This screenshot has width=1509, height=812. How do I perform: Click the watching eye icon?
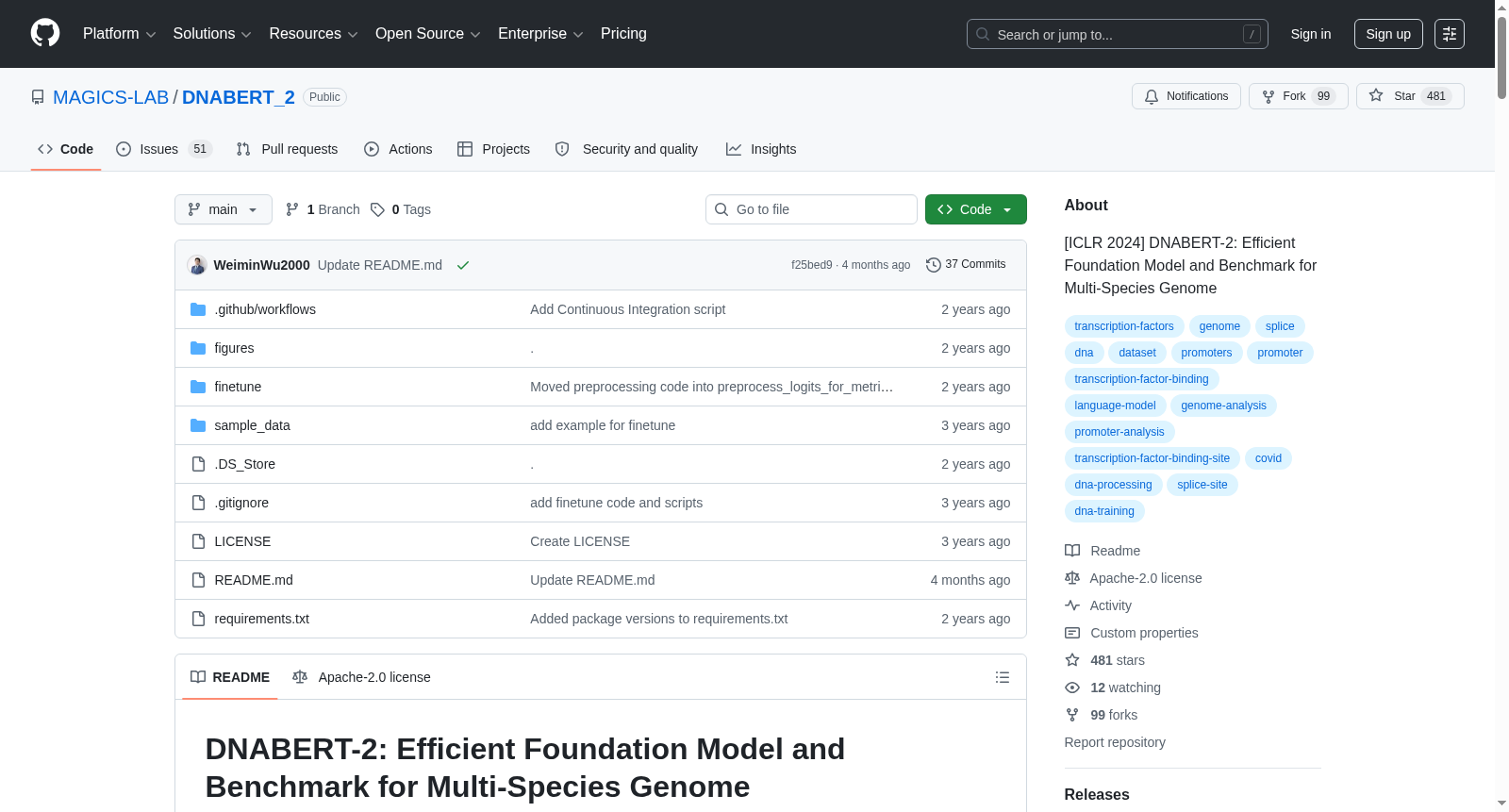[x=1072, y=688]
